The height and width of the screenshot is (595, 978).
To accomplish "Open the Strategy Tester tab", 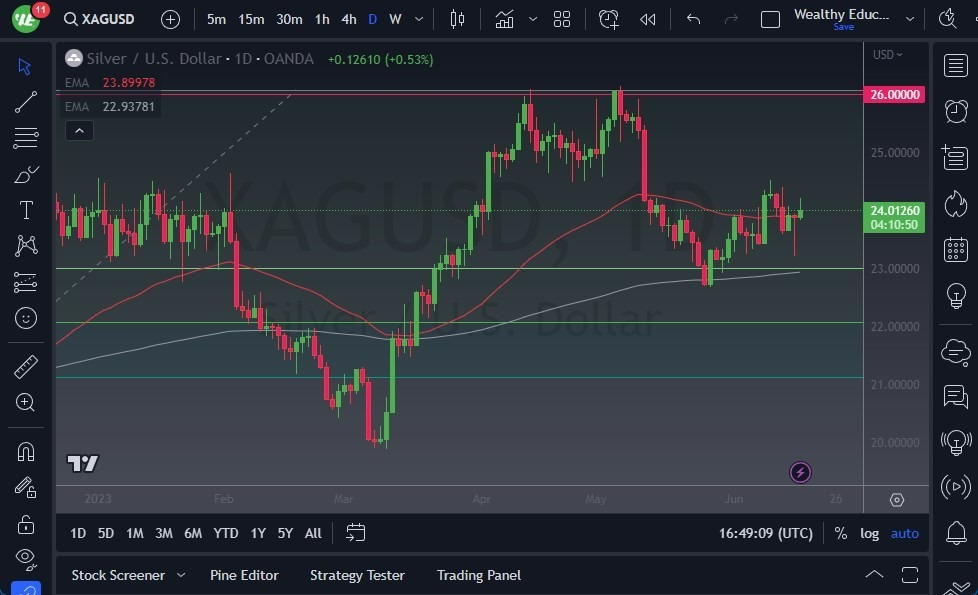I will coord(357,575).
